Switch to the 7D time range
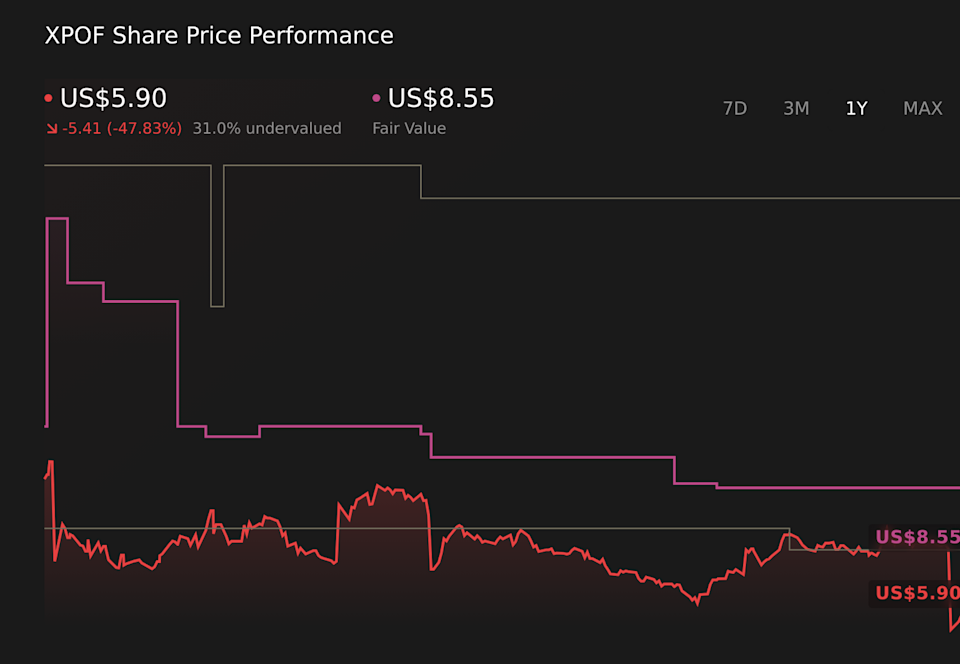 click(735, 108)
